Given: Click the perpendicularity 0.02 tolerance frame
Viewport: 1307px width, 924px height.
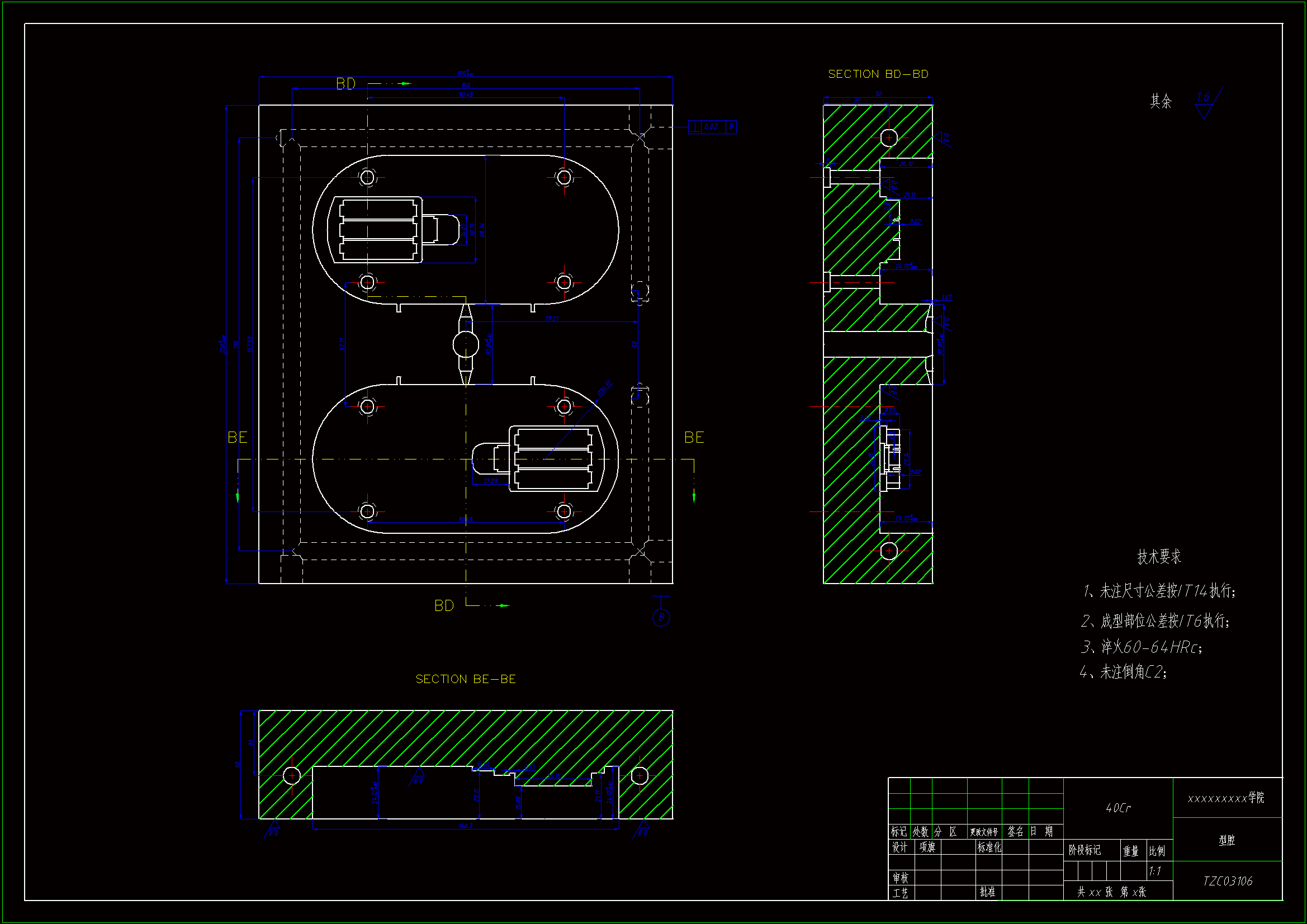Looking at the screenshot, I should 712,127.
